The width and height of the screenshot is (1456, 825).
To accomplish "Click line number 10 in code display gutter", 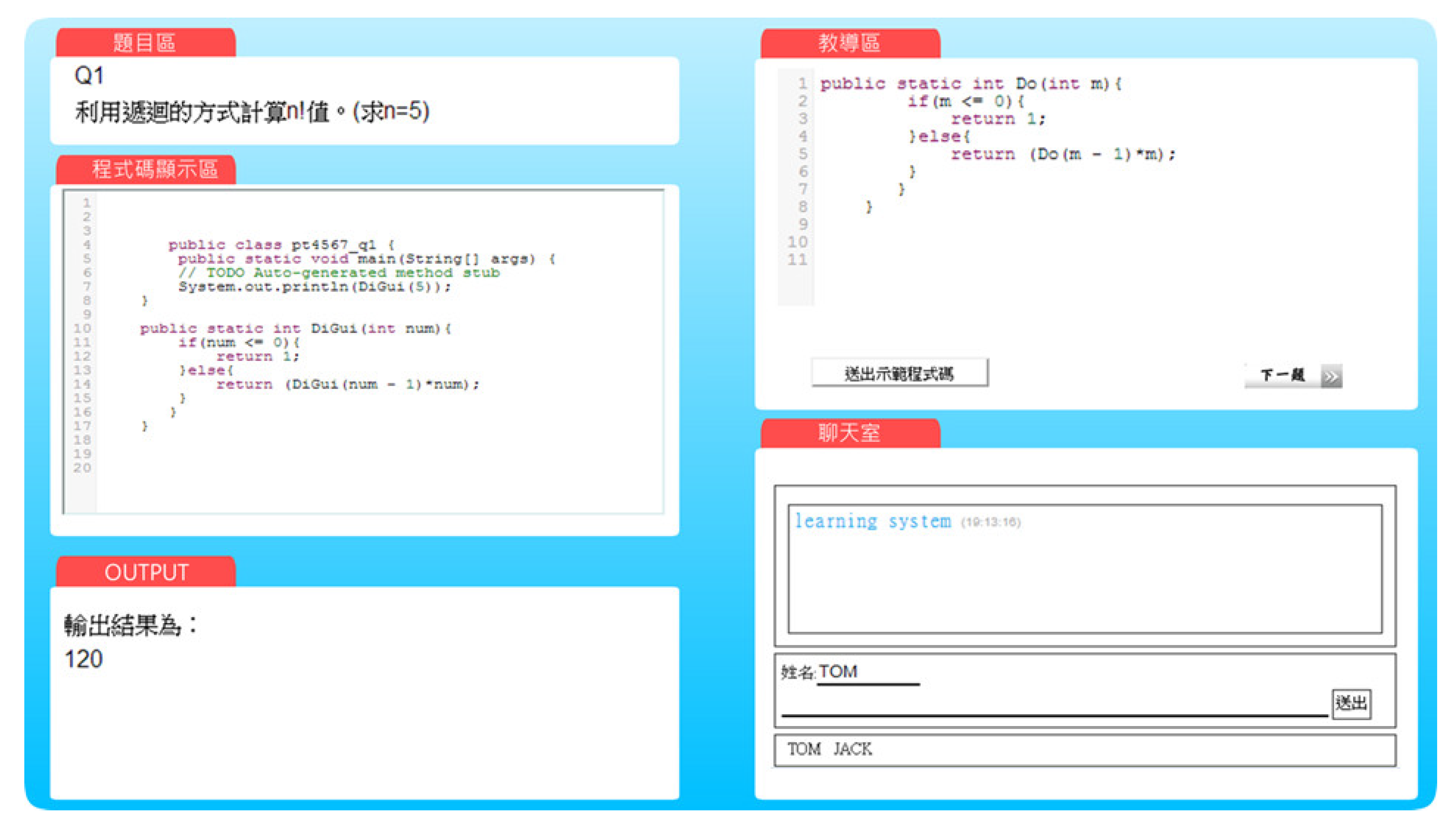I will (82, 329).
